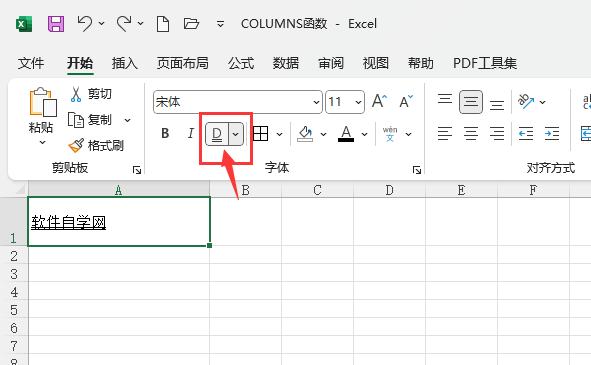Decrease font size with the smaller A

(406, 101)
